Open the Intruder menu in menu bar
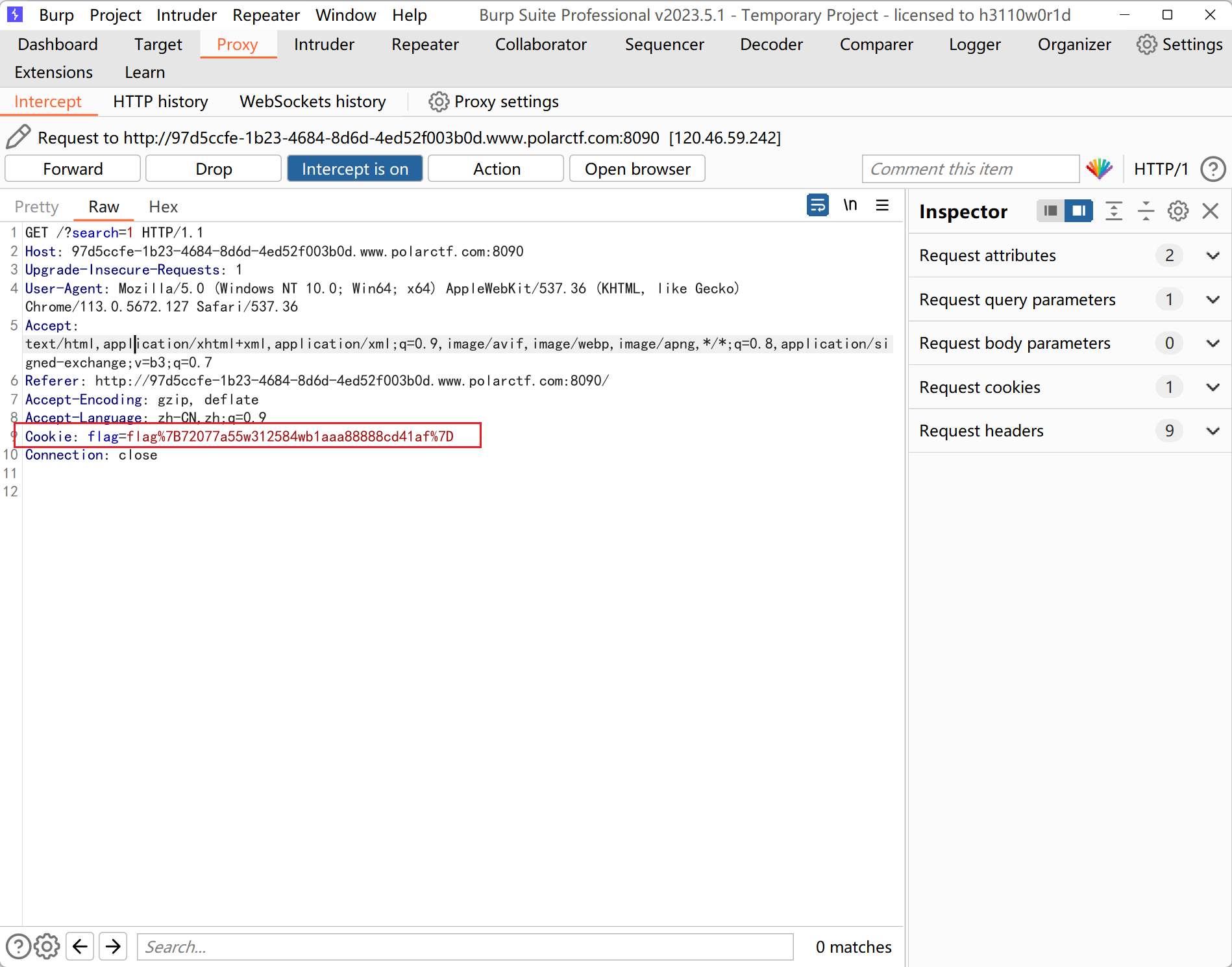The image size is (1232, 967). [x=186, y=15]
